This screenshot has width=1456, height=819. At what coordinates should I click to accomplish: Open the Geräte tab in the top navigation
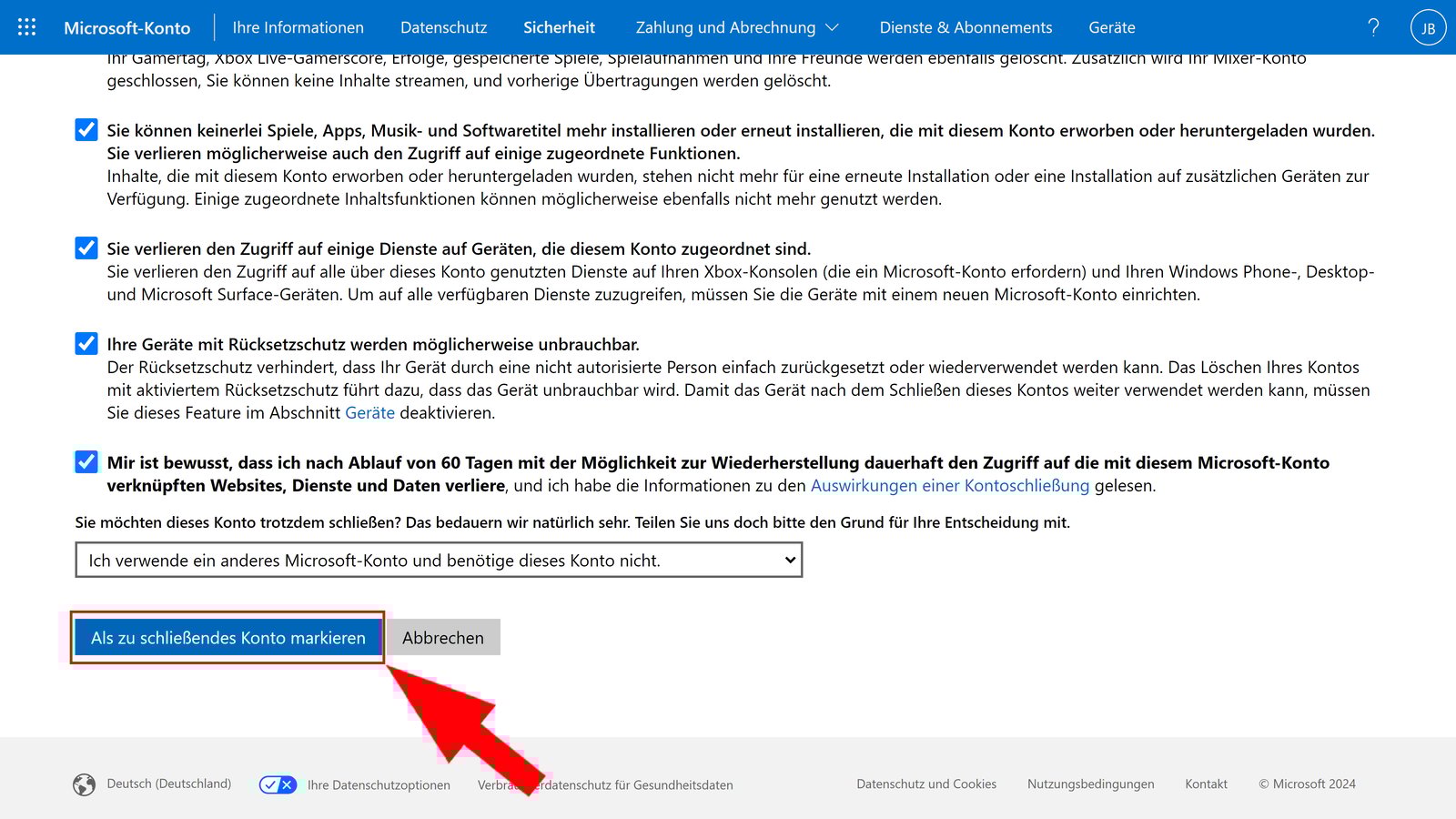click(x=1112, y=27)
